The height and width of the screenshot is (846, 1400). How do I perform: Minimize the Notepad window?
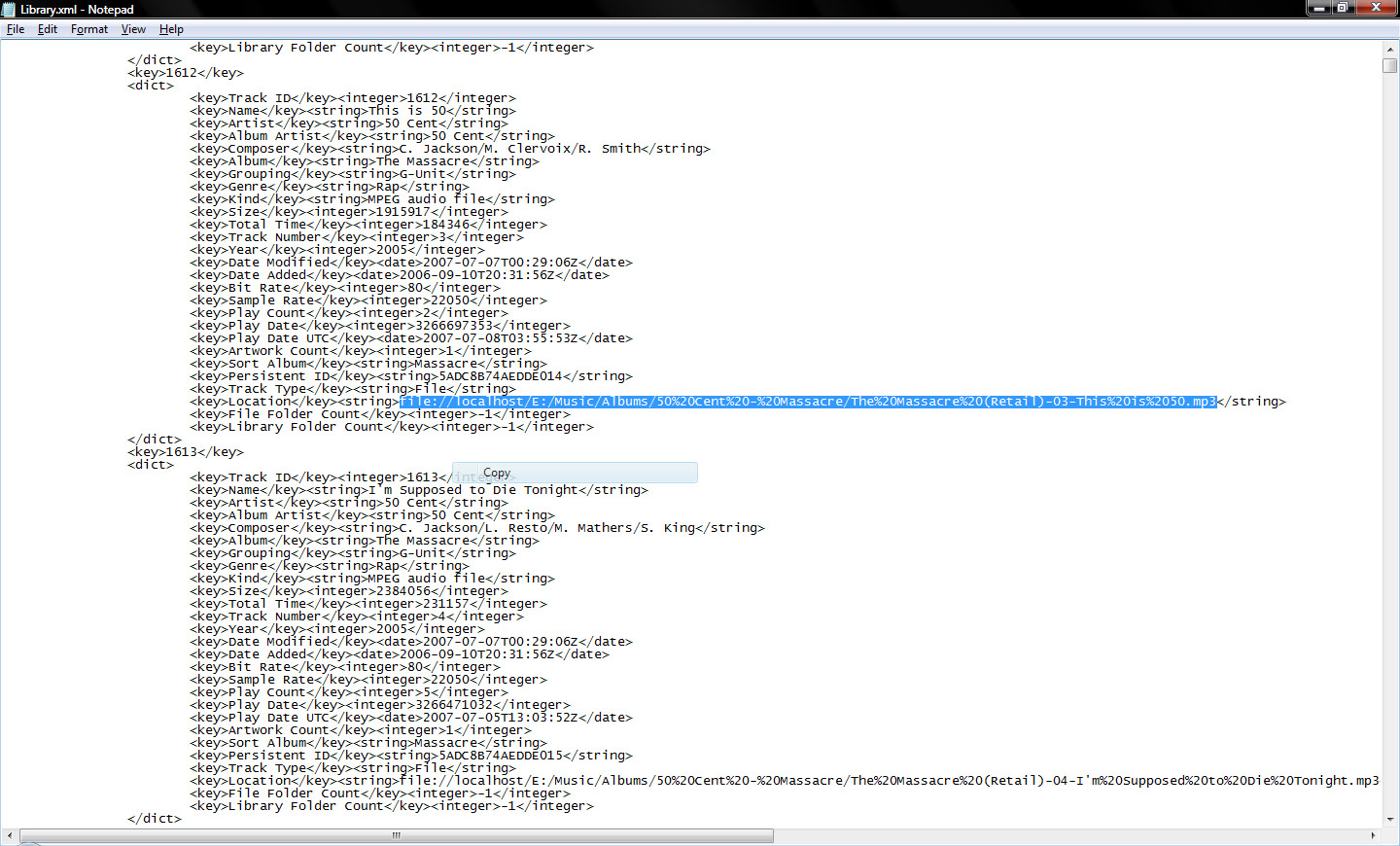(1318, 8)
